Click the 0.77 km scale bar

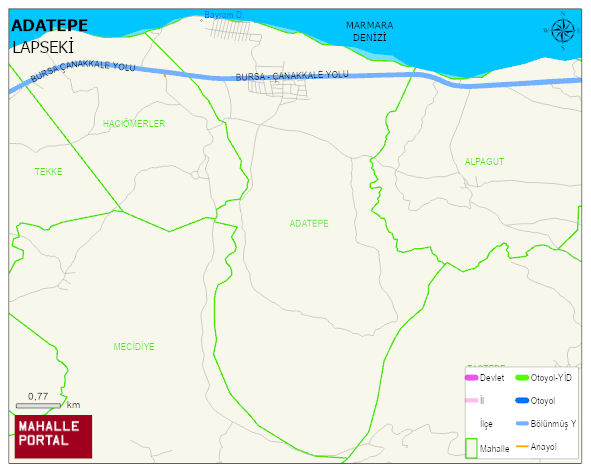click(38, 406)
